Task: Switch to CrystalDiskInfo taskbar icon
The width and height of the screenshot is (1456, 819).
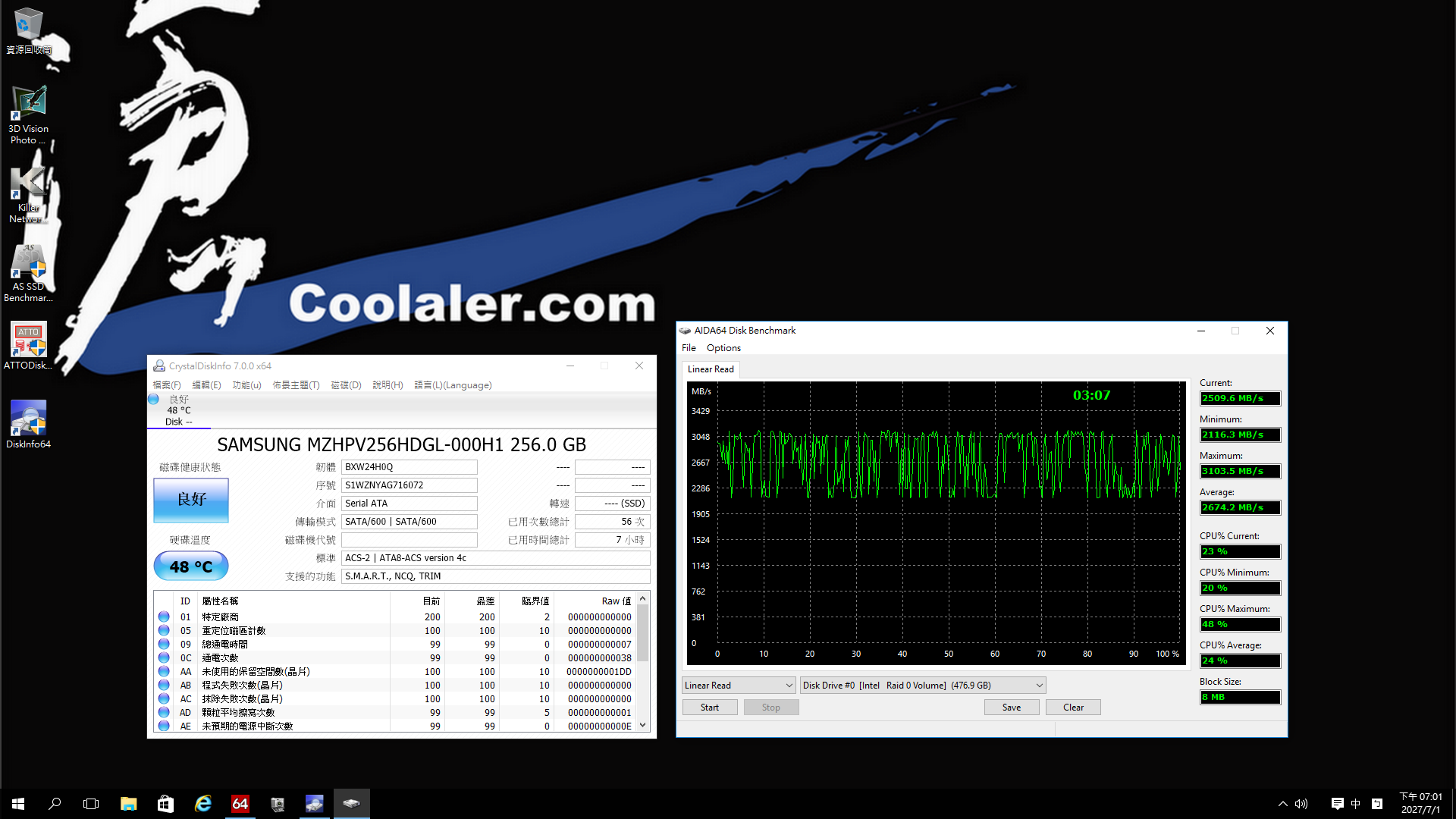Action: [314, 804]
